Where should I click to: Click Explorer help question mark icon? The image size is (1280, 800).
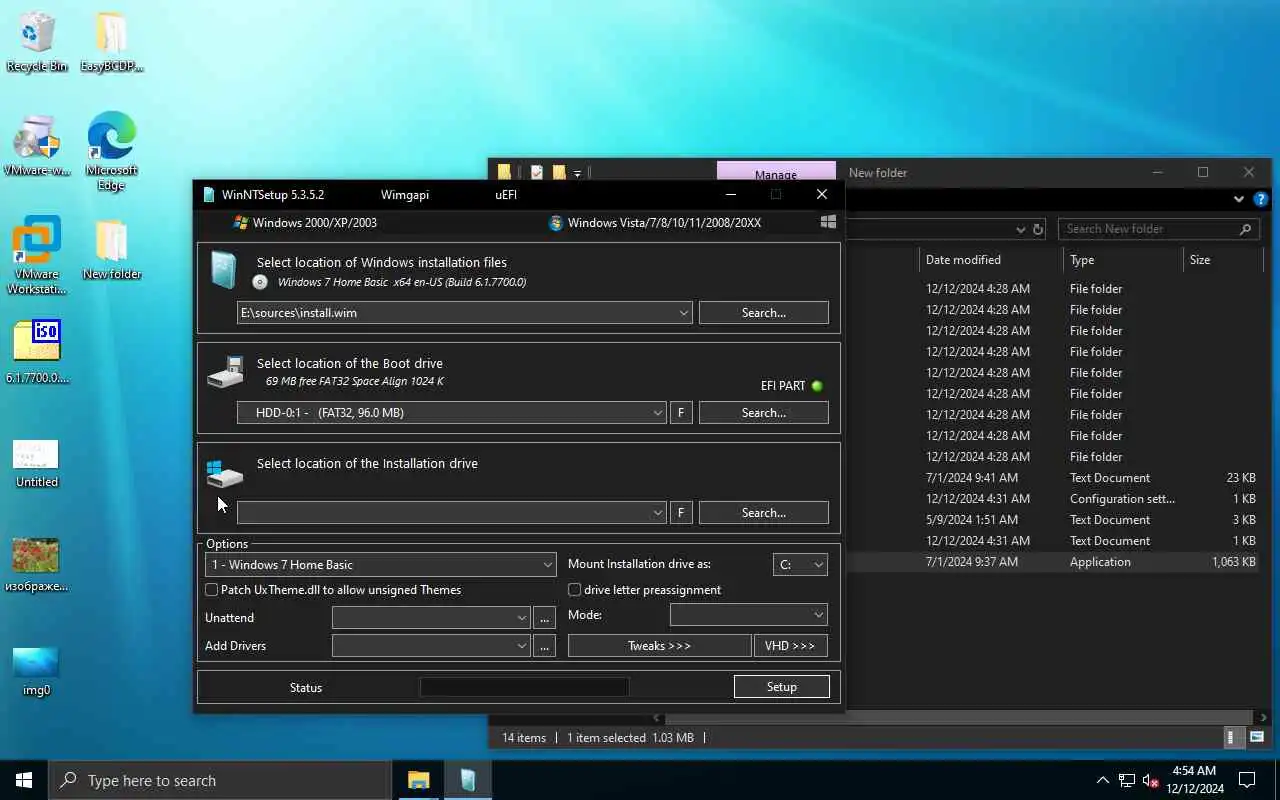[x=1261, y=199]
